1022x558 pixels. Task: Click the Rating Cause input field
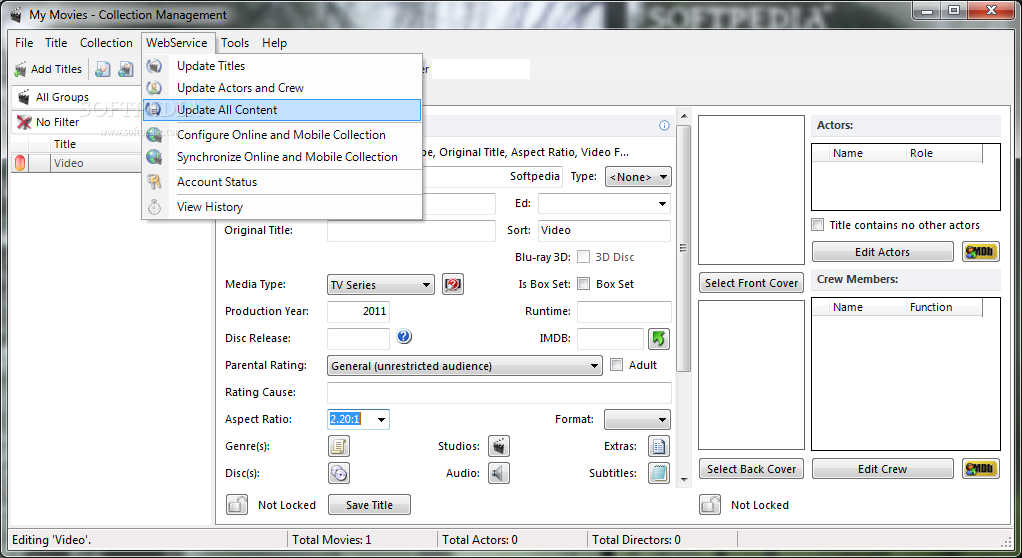(x=499, y=392)
